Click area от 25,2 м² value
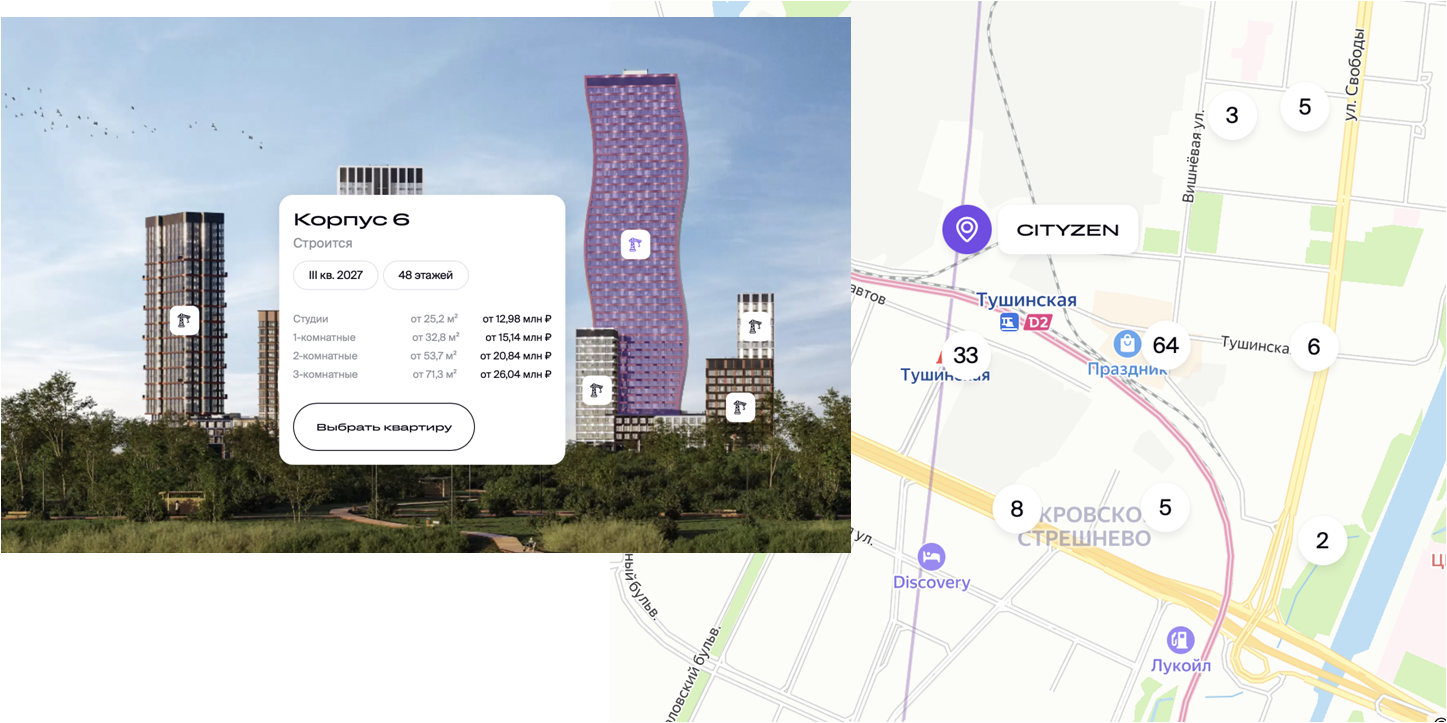The height and width of the screenshot is (723, 1447). tap(434, 319)
